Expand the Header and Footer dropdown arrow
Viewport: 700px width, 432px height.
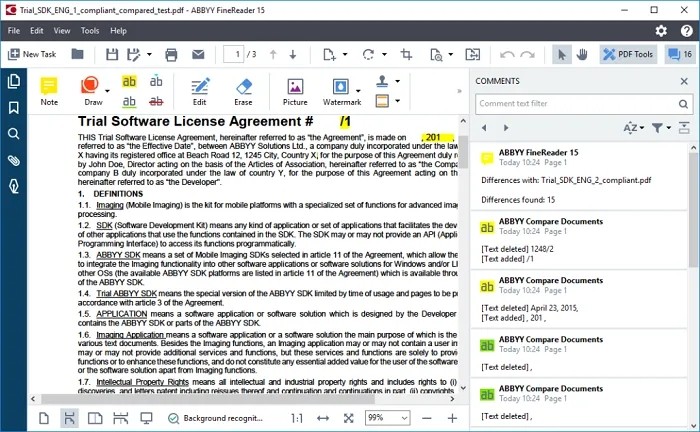tap(397, 101)
